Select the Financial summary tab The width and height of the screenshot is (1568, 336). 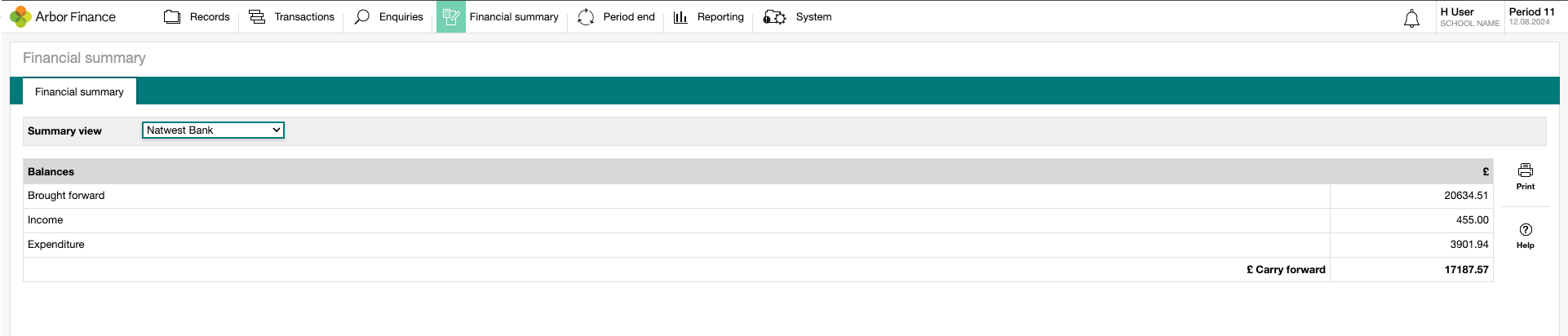(79, 91)
